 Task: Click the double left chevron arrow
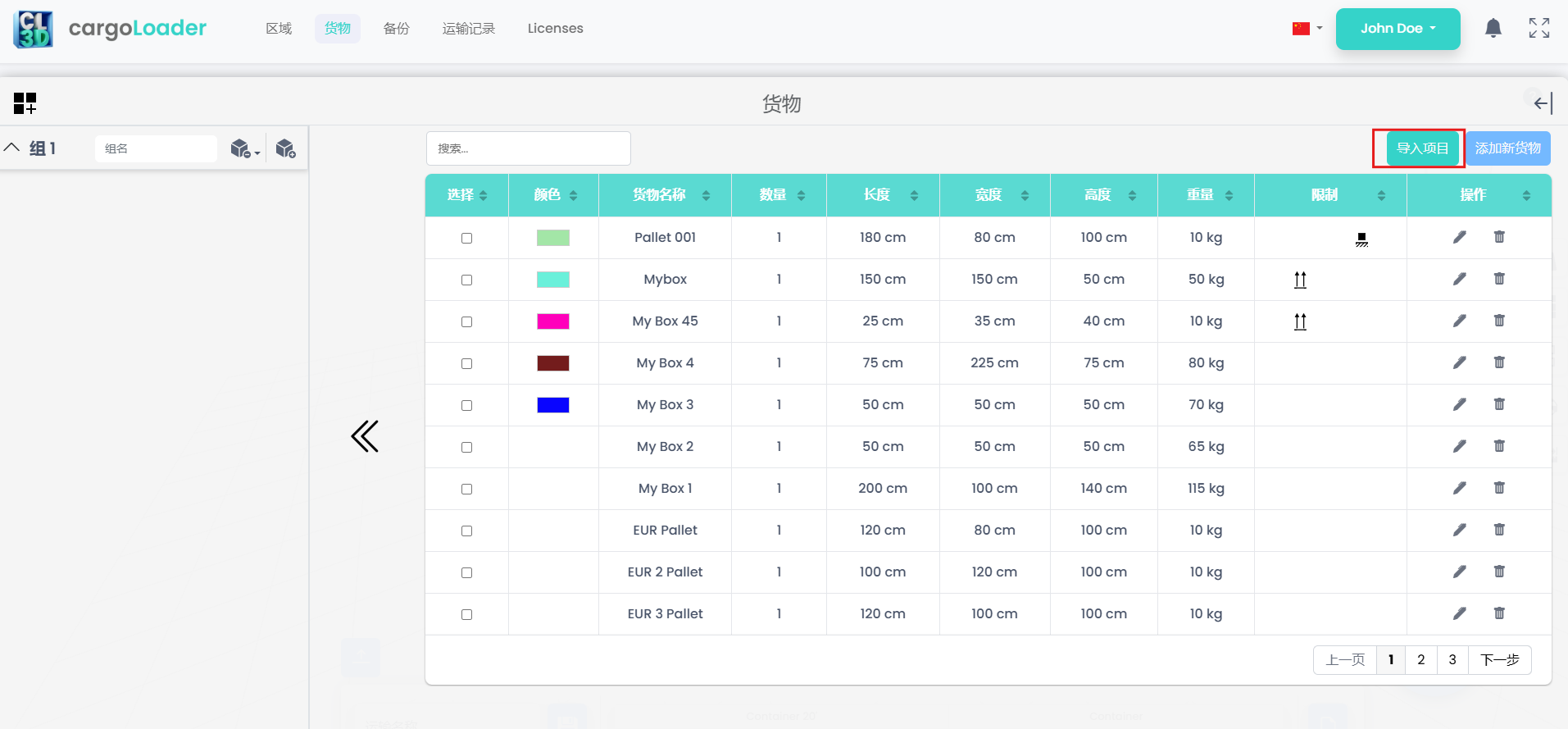click(x=365, y=436)
